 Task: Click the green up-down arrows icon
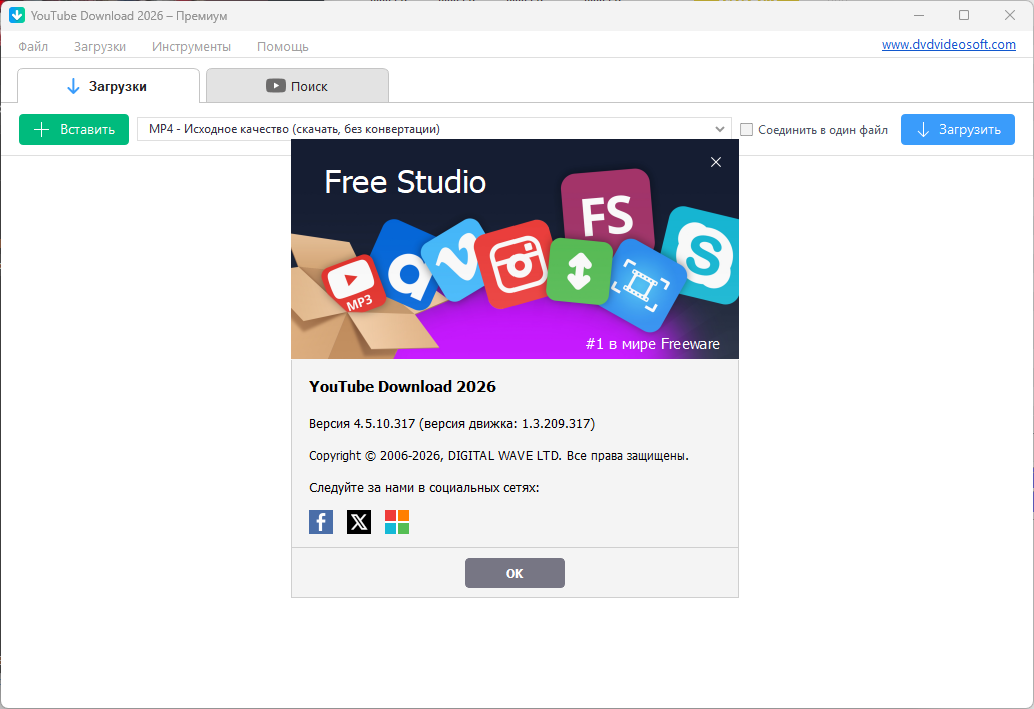point(579,272)
